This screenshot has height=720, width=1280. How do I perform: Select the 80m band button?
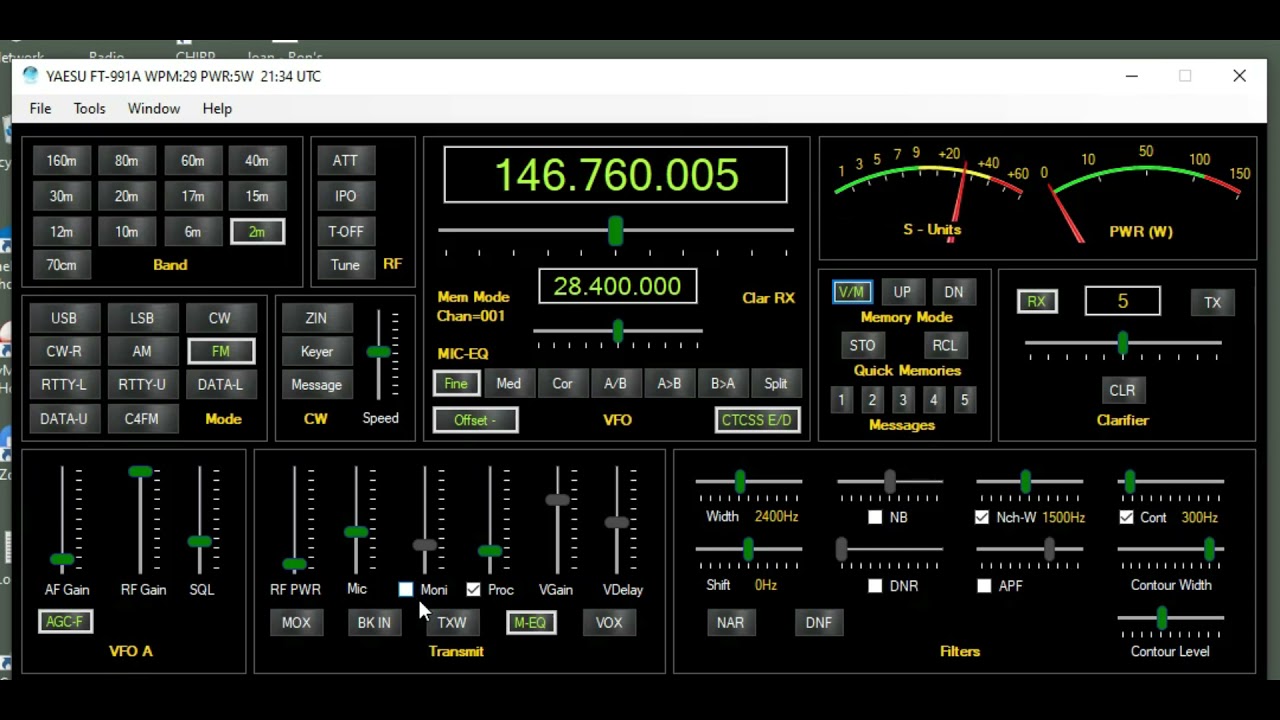[126, 160]
